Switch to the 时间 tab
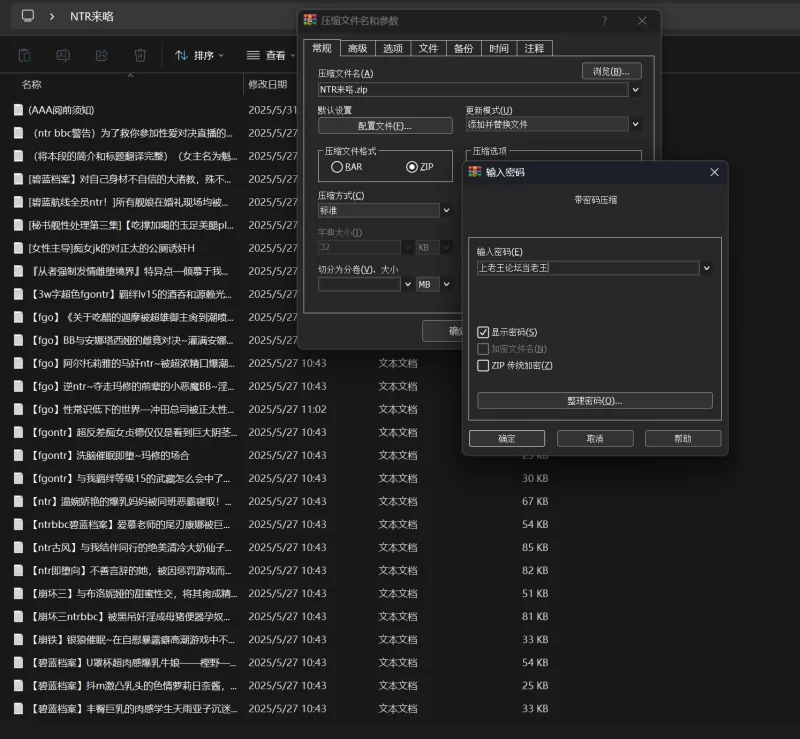Viewport: 800px width, 739px height. pyautogui.click(x=499, y=48)
